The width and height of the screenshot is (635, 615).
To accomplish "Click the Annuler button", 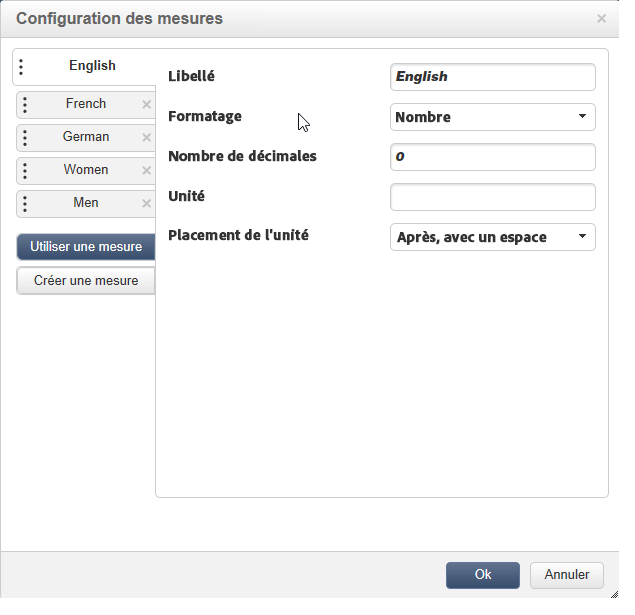I will click(x=567, y=575).
